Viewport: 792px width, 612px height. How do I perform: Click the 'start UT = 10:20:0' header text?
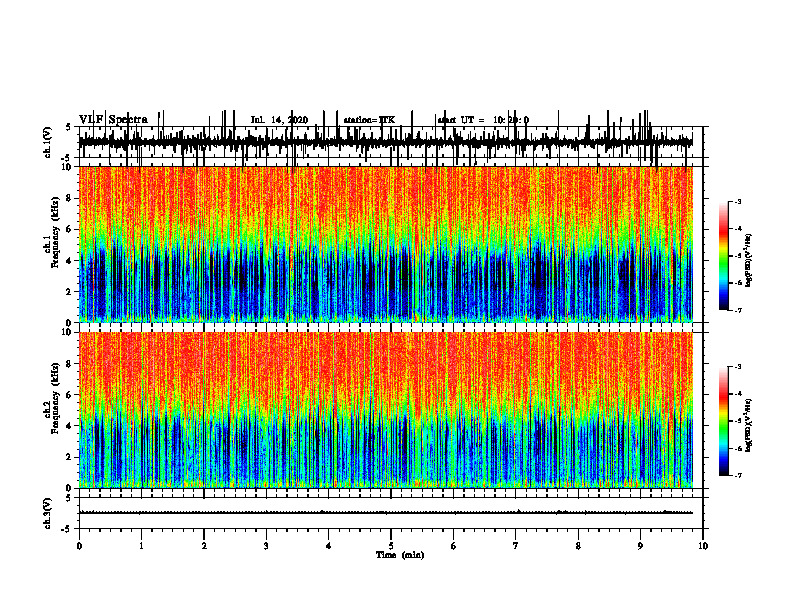pos(483,120)
